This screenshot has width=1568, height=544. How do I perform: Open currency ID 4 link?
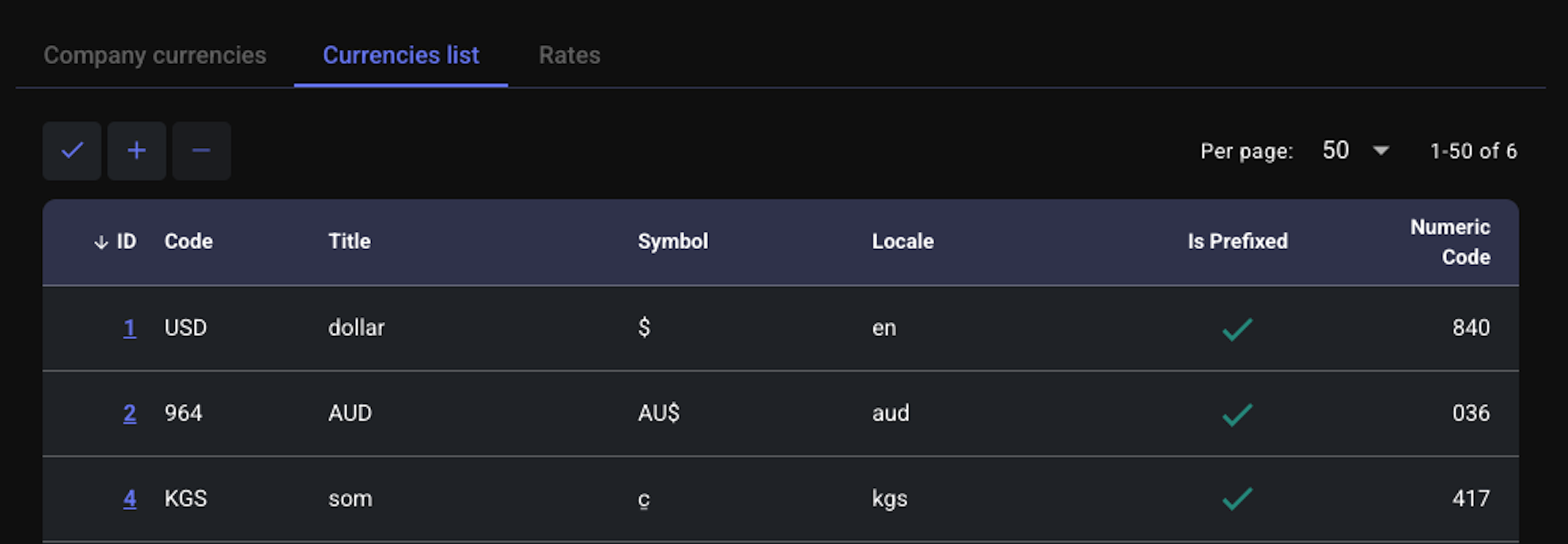(130, 499)
